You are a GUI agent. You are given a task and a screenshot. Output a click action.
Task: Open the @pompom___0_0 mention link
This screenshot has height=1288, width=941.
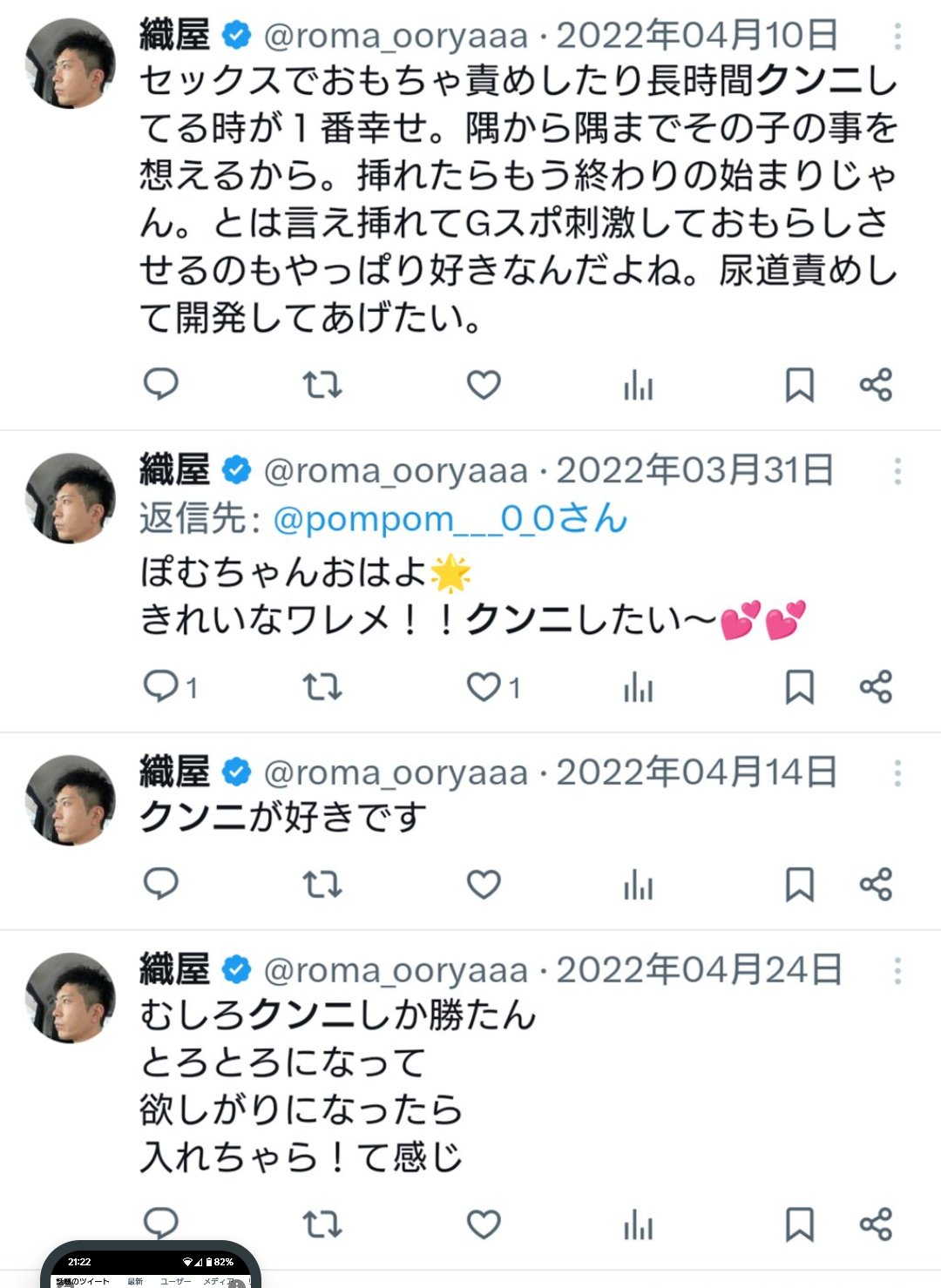450,519
